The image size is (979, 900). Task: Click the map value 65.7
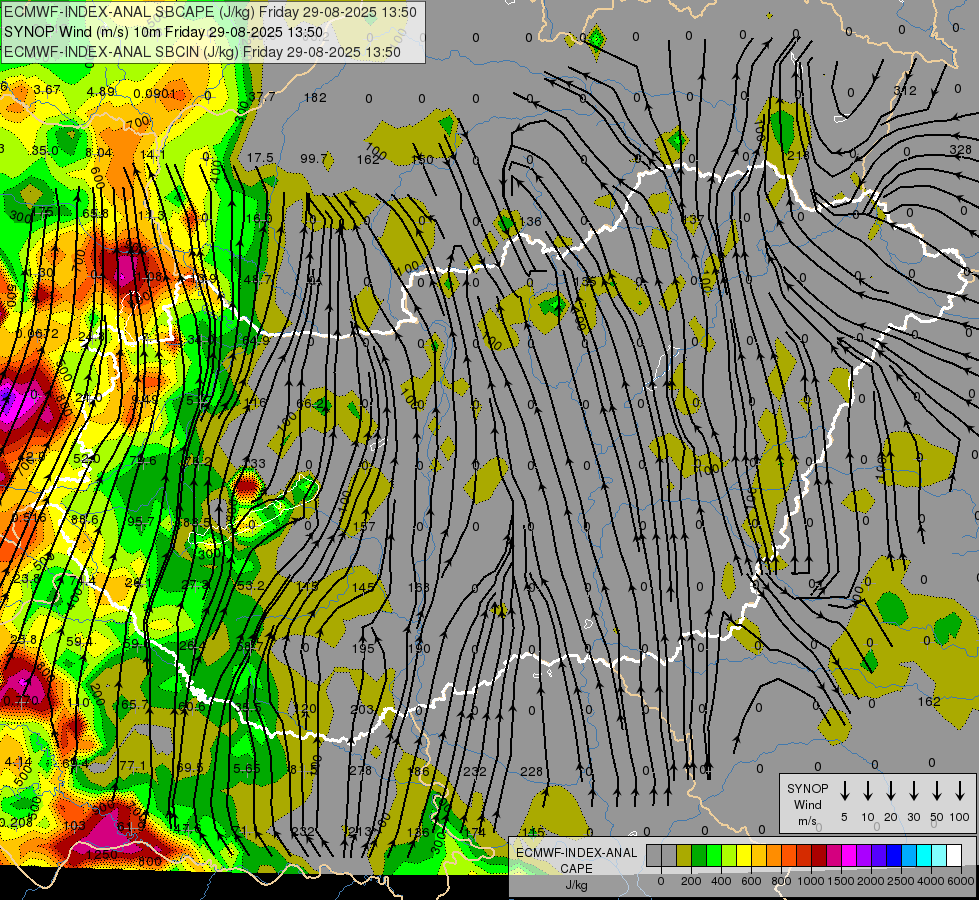134,705
